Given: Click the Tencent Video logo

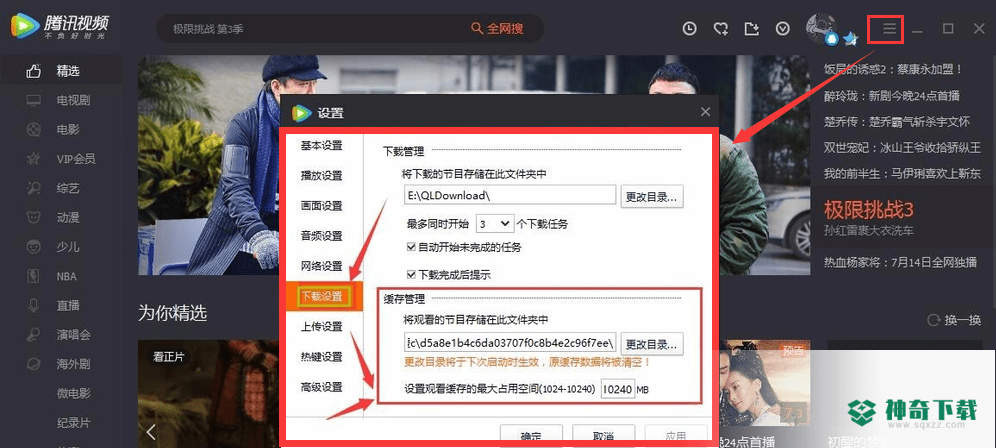Looking at the screenshot, I should (x=59, y=27).
